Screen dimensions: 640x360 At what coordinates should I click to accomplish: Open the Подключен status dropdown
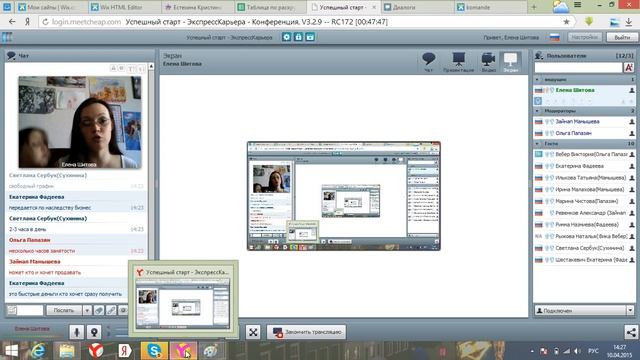(630, 311)
